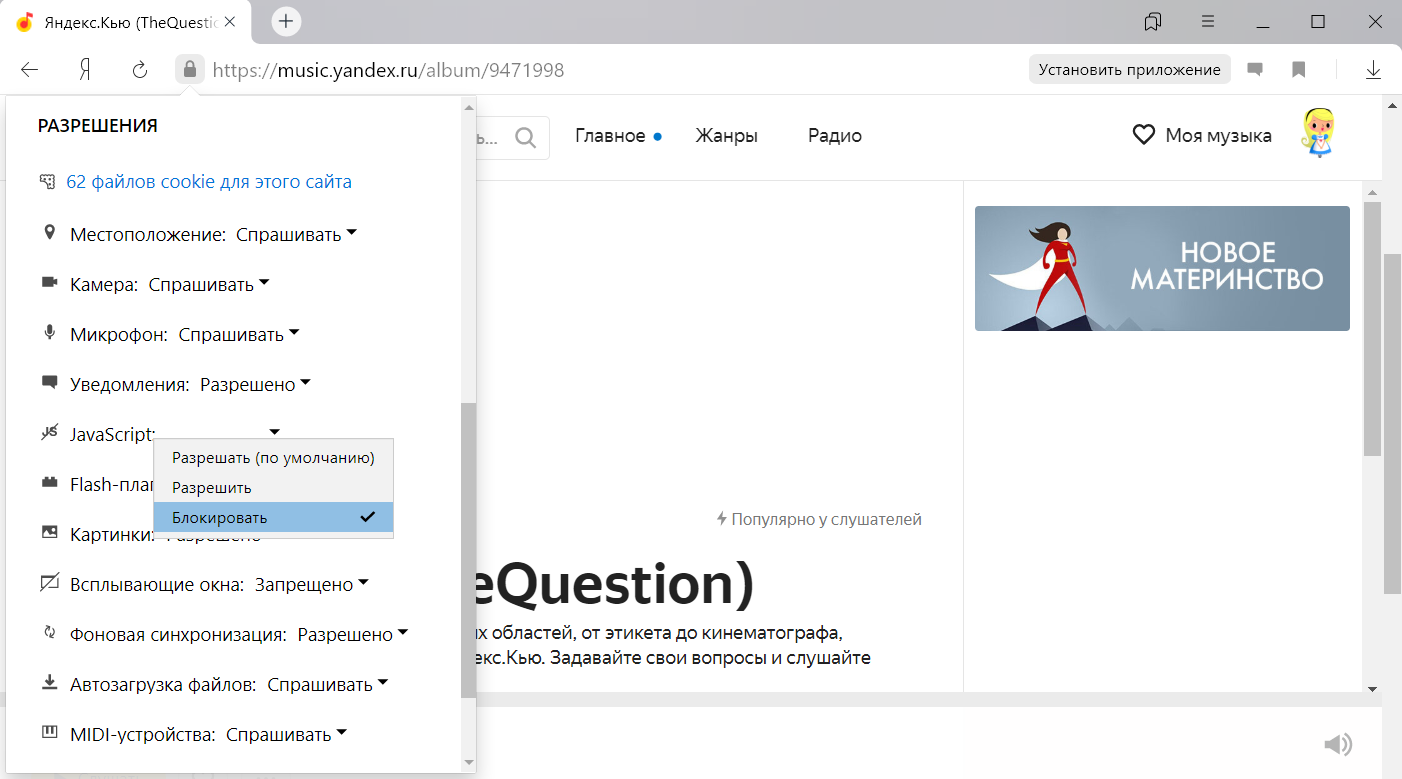1402x779 pixels.
Task: Click the pictures permission icon
Action: (49, 533)
